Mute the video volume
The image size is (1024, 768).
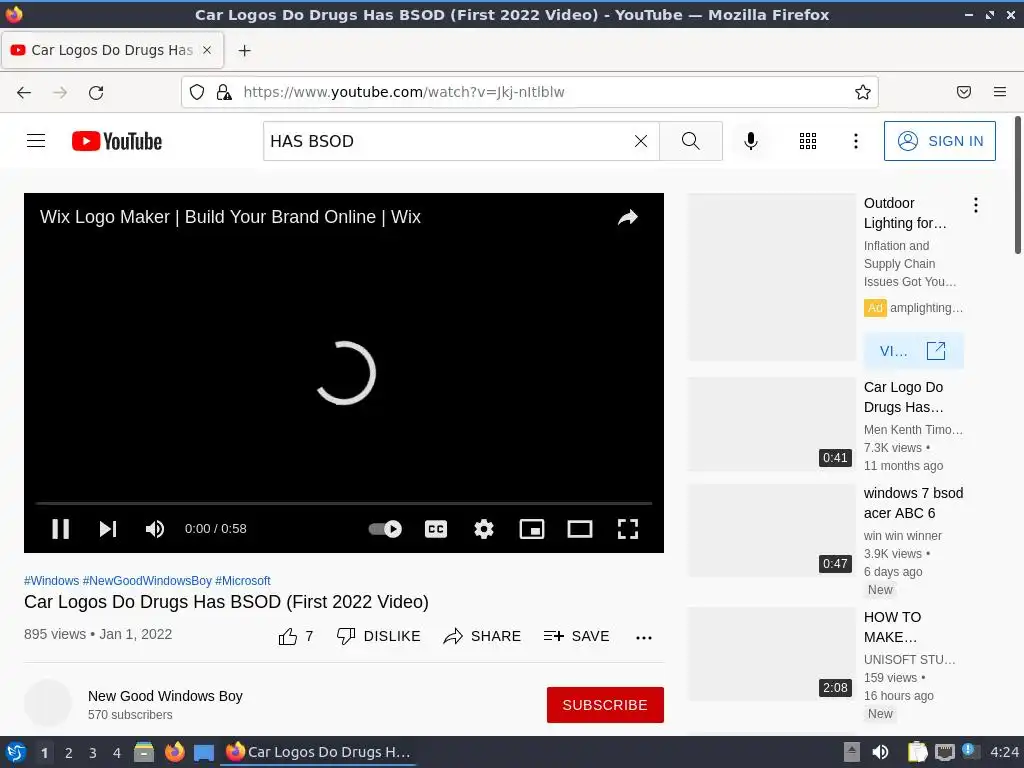[x=155, y=529]
